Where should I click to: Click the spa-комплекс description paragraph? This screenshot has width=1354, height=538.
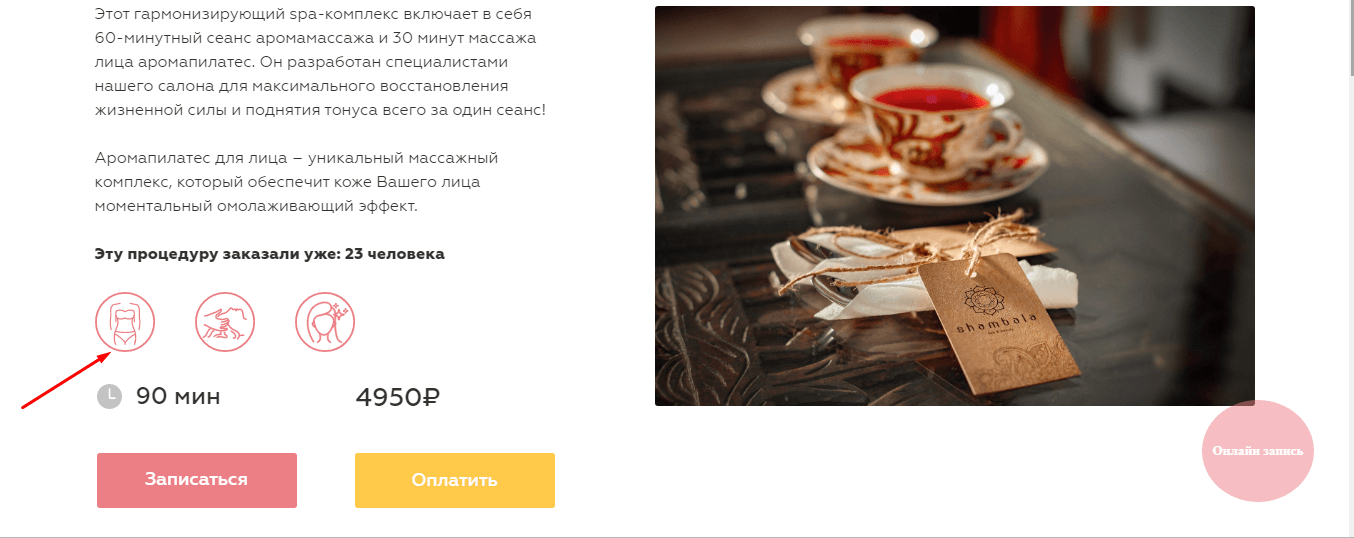coord(320,63)
